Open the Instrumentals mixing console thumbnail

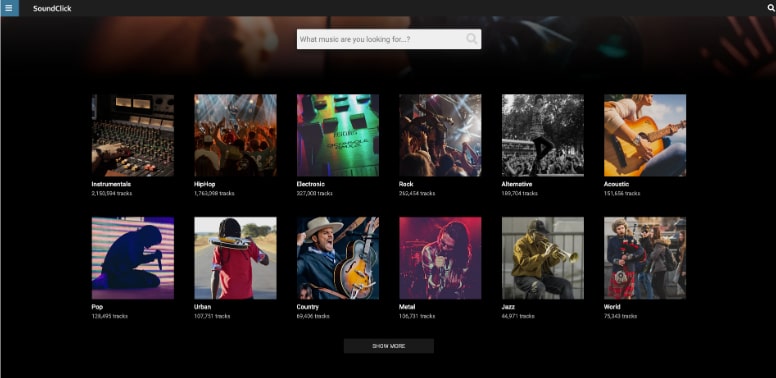[x=133, y=135]
